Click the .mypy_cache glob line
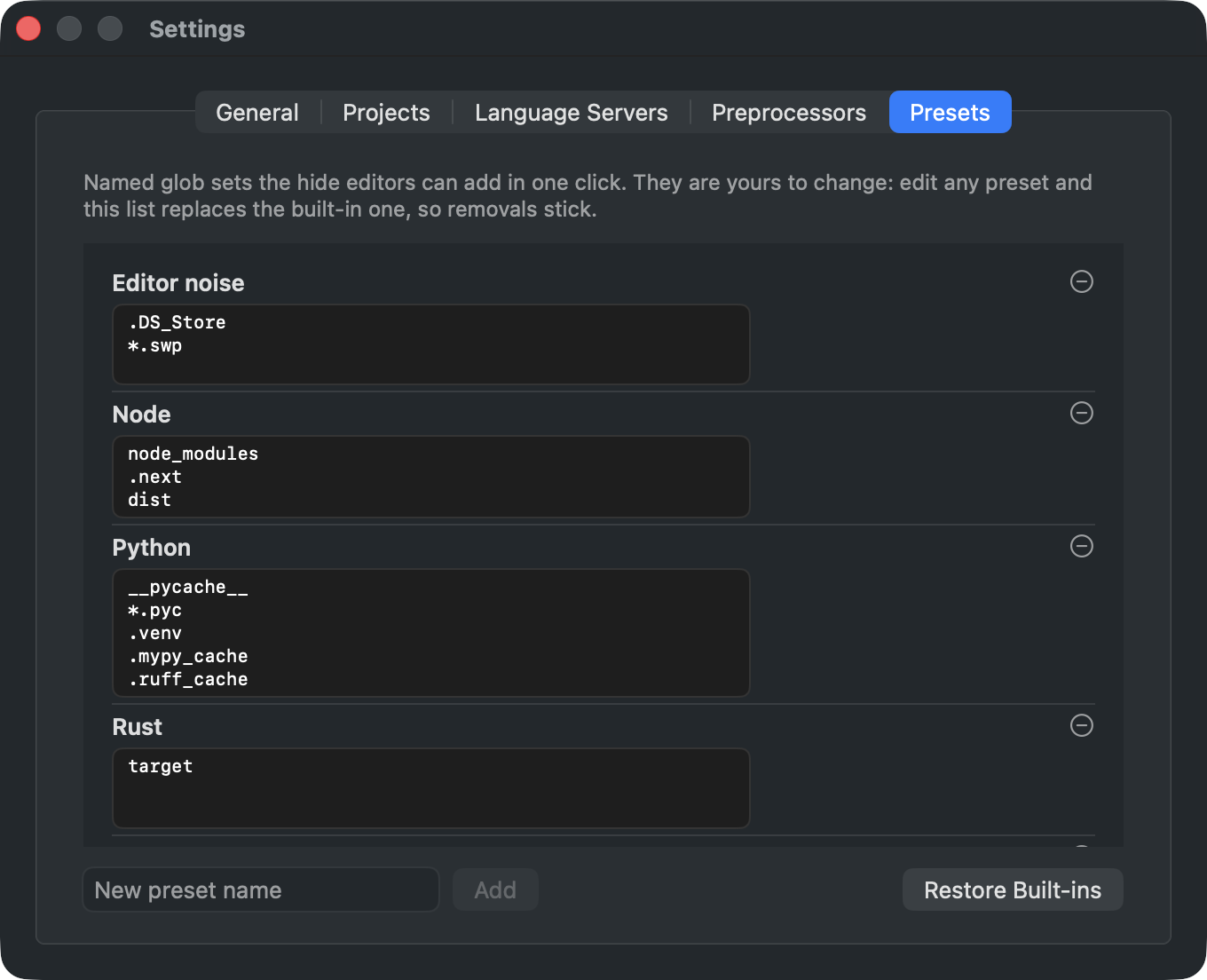Screen dimensions: 1207x980 (188, 656)
